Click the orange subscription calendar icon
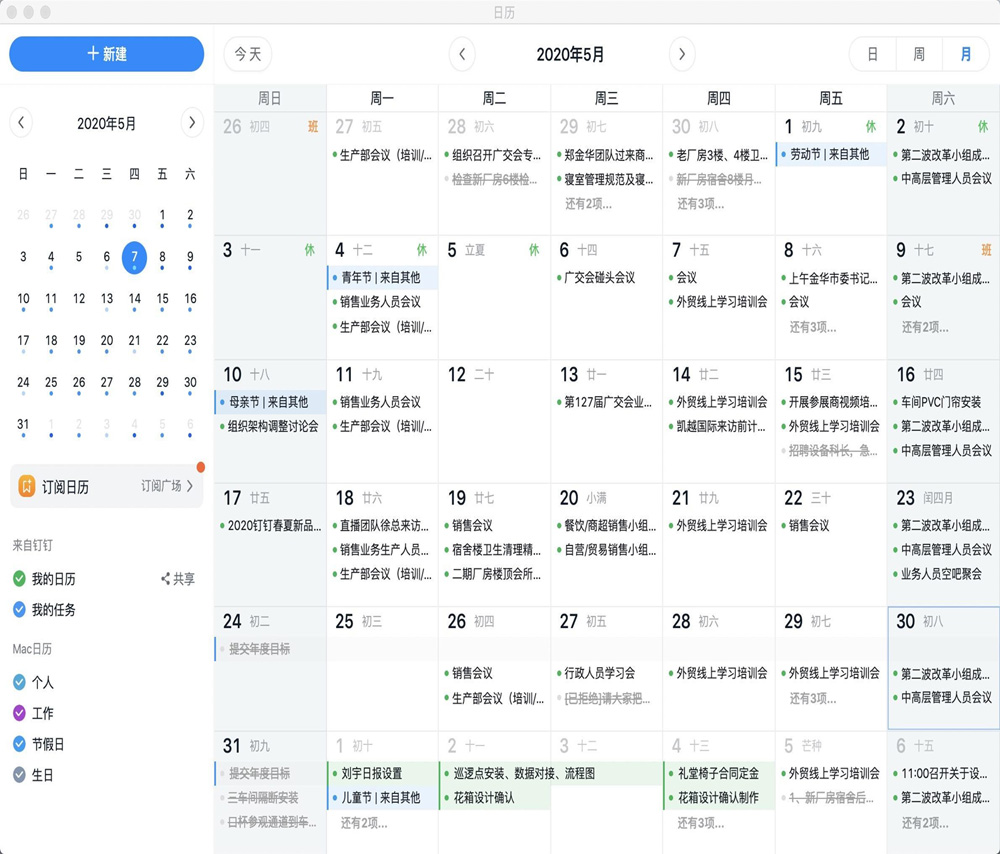Viewport: 1000px width, 854px height. pos(27,487)
